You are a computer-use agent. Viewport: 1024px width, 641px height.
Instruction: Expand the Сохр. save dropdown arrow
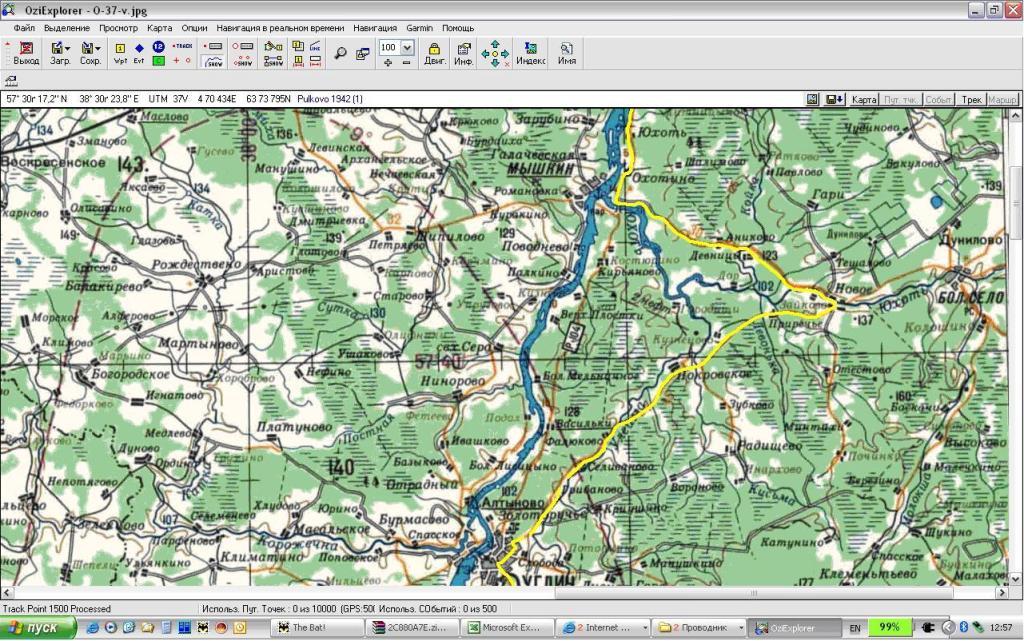[x=98, y=47]
